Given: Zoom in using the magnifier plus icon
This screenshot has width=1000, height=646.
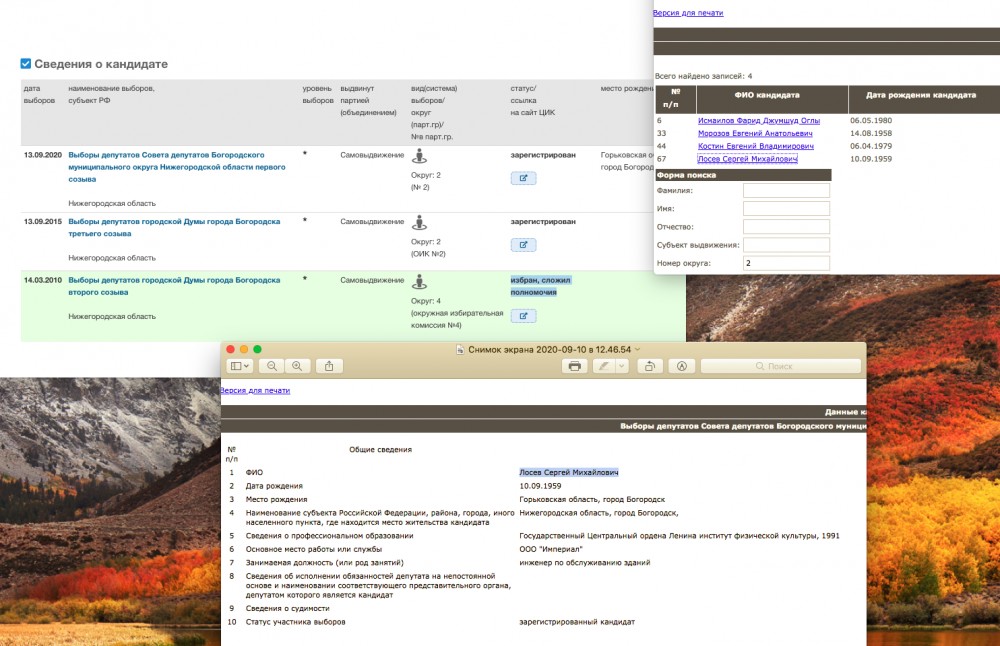Looking at the screenshot, I should click(296, 367).
